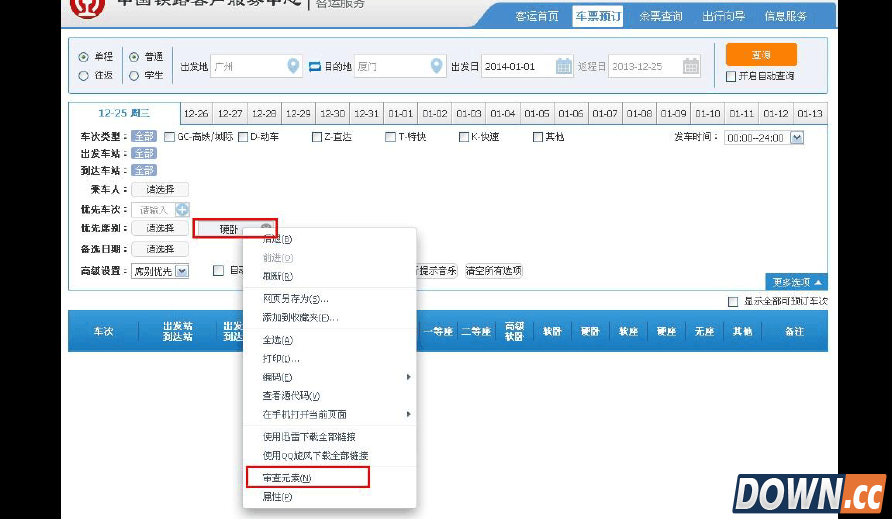Select the 学生 ticket radio button

pos(134,76)
